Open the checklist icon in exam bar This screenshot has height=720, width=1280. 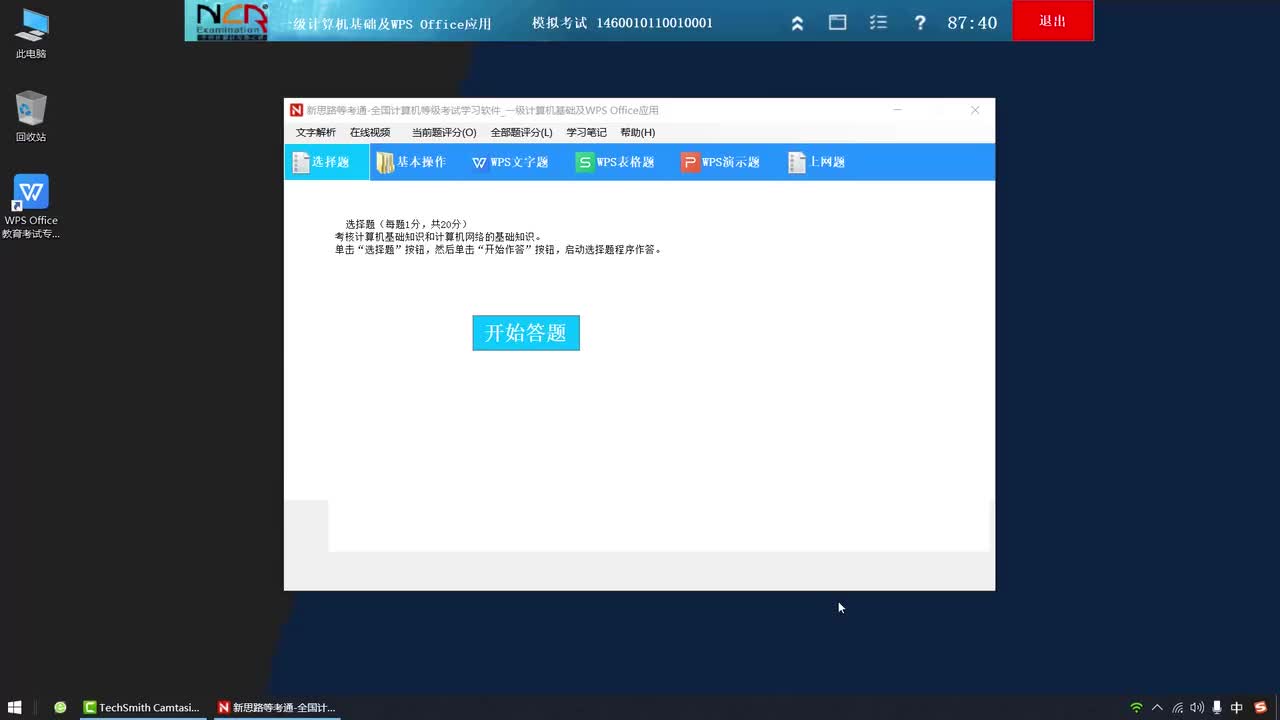(x=878, y=22)
